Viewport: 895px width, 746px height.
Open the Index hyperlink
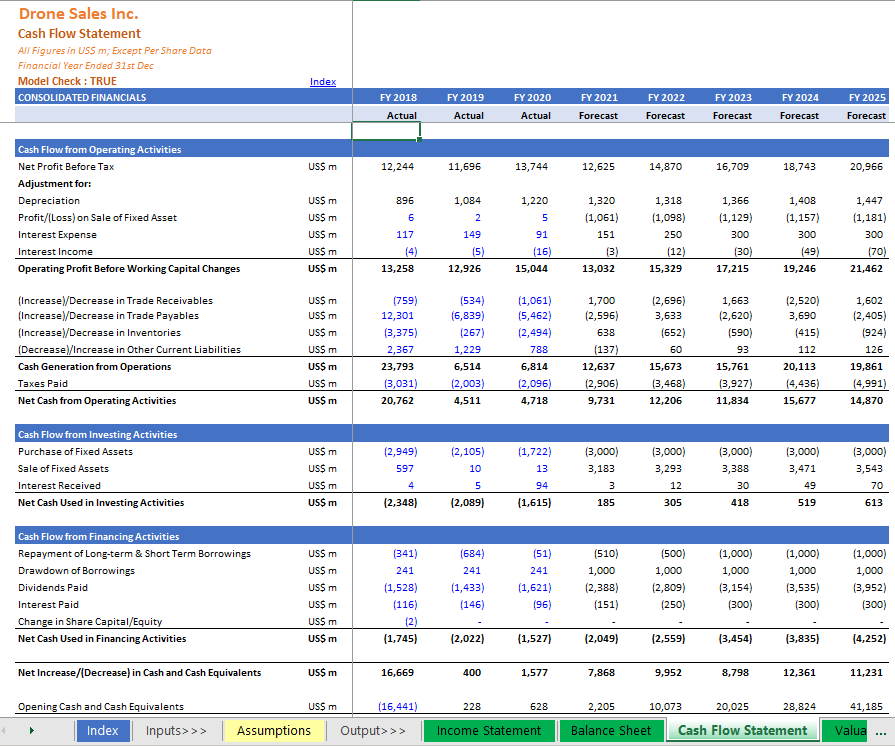[322, 82]
